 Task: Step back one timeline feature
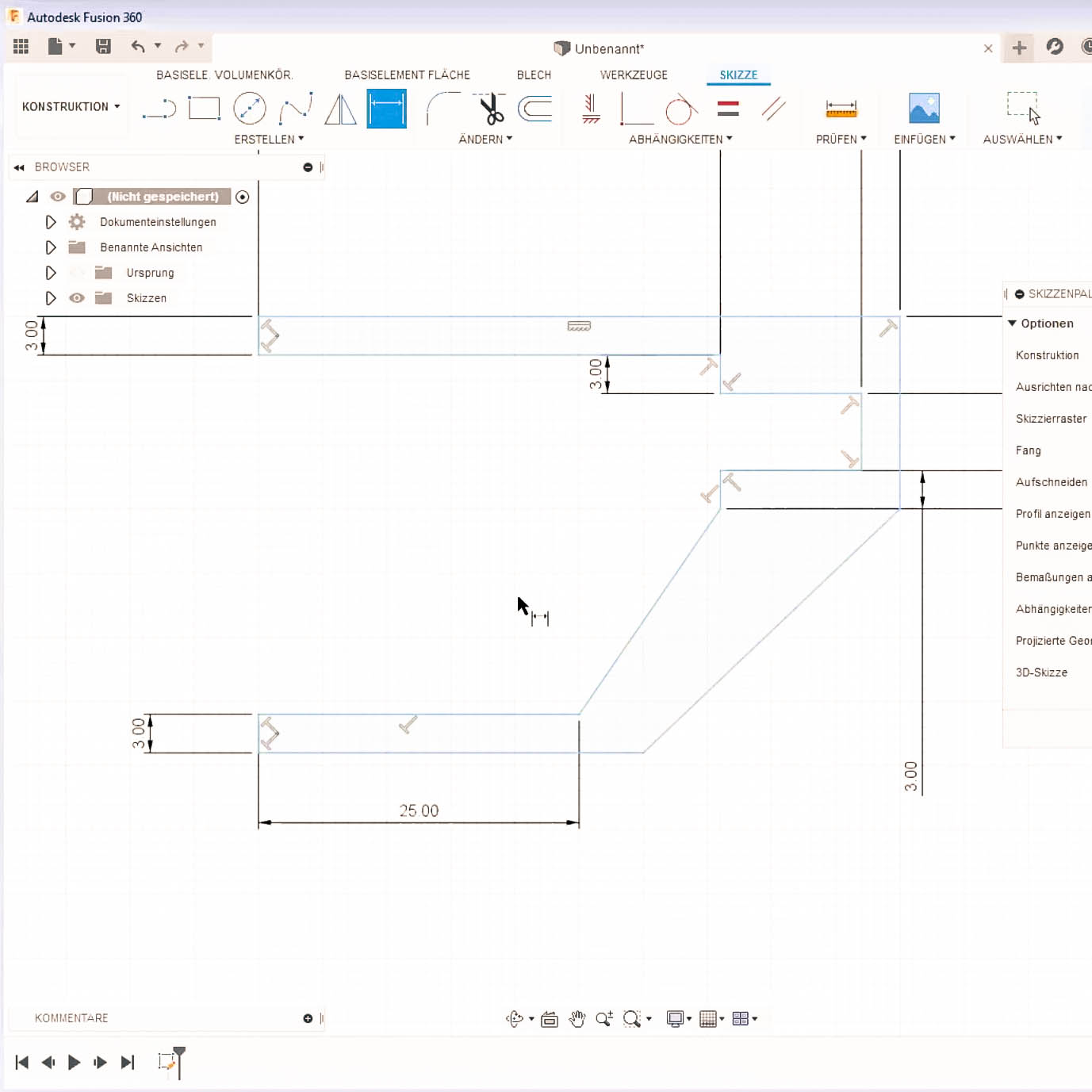pyautogui.click(x=48, y=1062)
